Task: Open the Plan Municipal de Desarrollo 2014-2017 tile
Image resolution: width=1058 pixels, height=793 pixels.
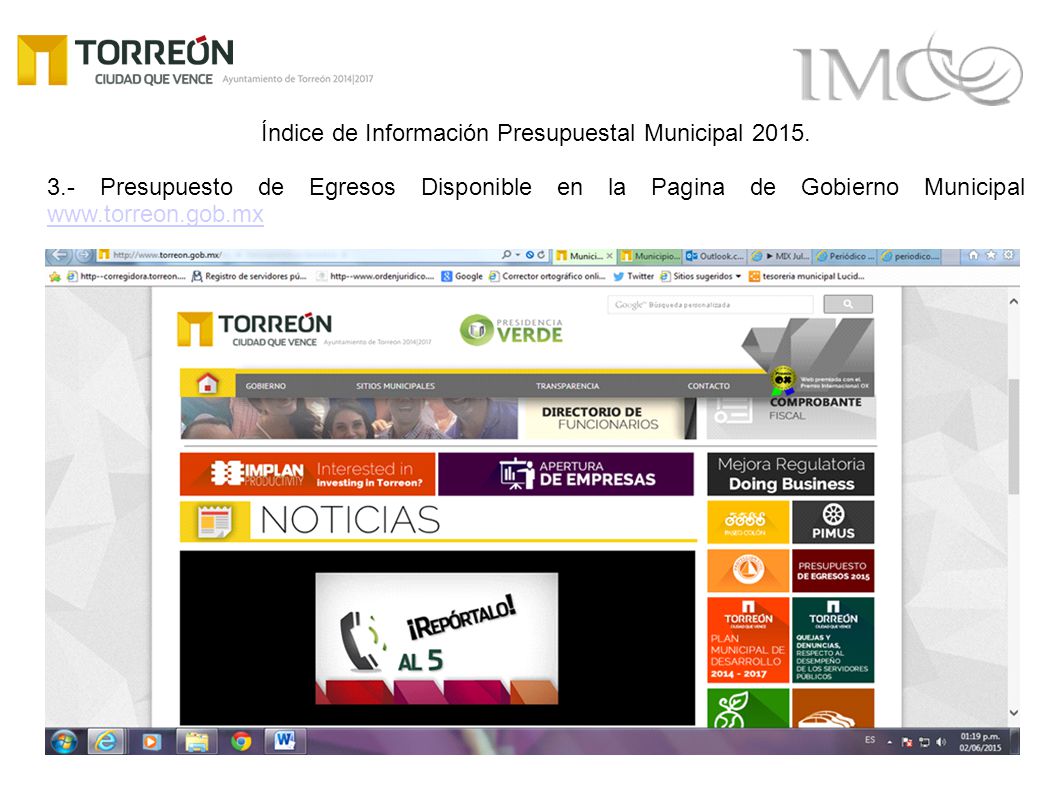Action: point(748,640)
